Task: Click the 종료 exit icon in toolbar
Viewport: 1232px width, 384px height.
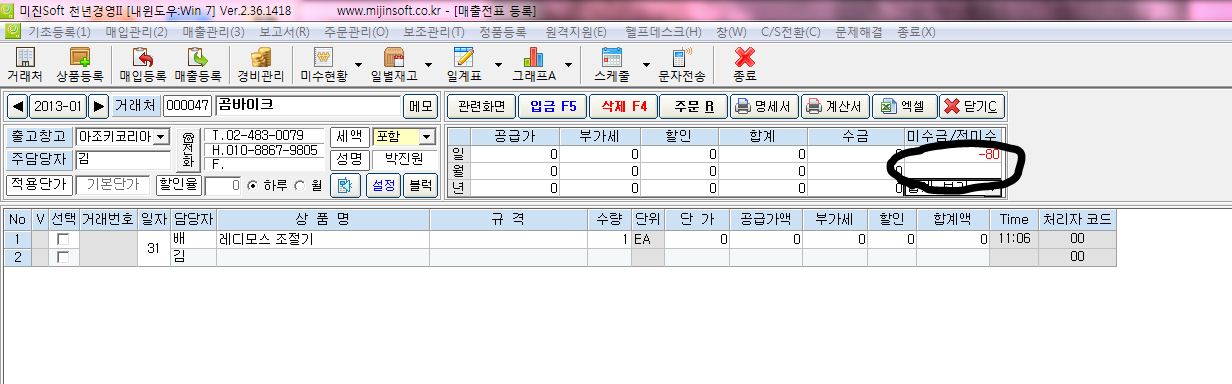Action: (x=744, y=64)
